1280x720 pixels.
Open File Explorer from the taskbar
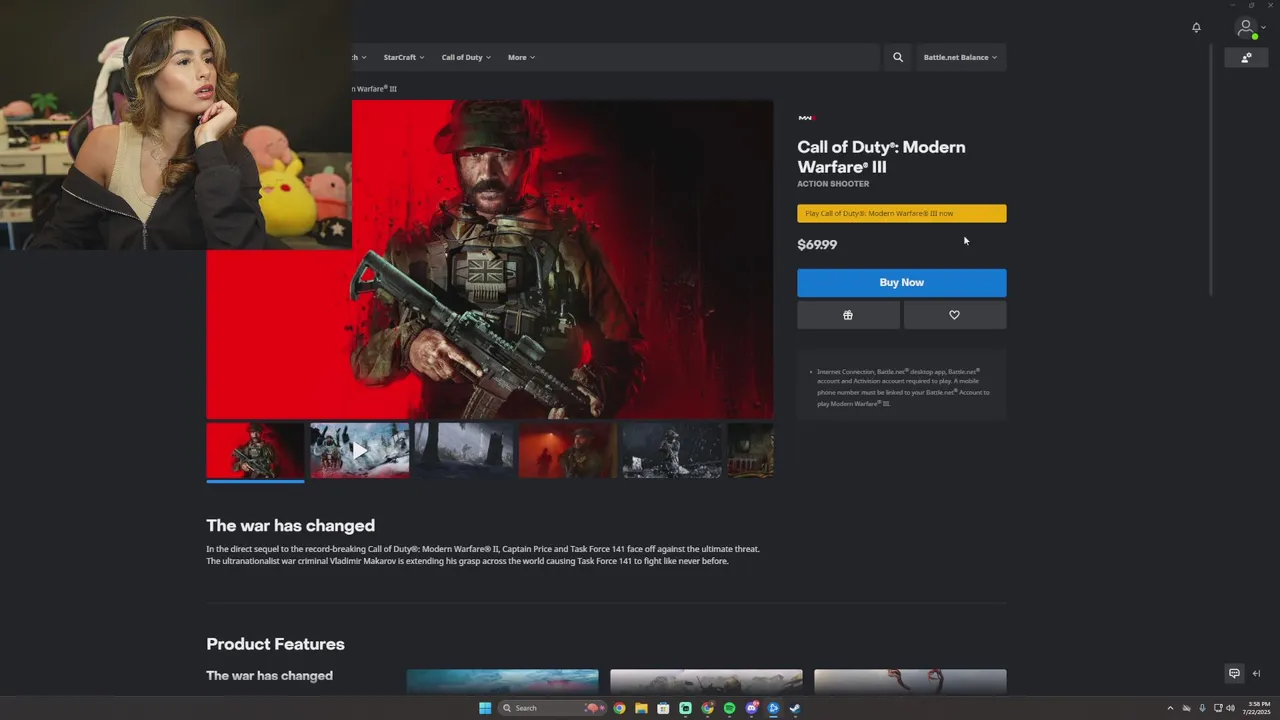click(x=641, y=708)
